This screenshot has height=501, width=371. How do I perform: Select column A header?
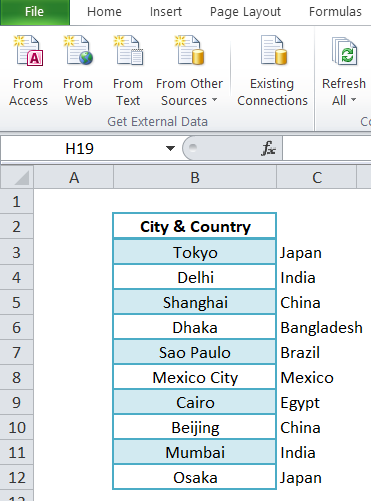[74, 178]
